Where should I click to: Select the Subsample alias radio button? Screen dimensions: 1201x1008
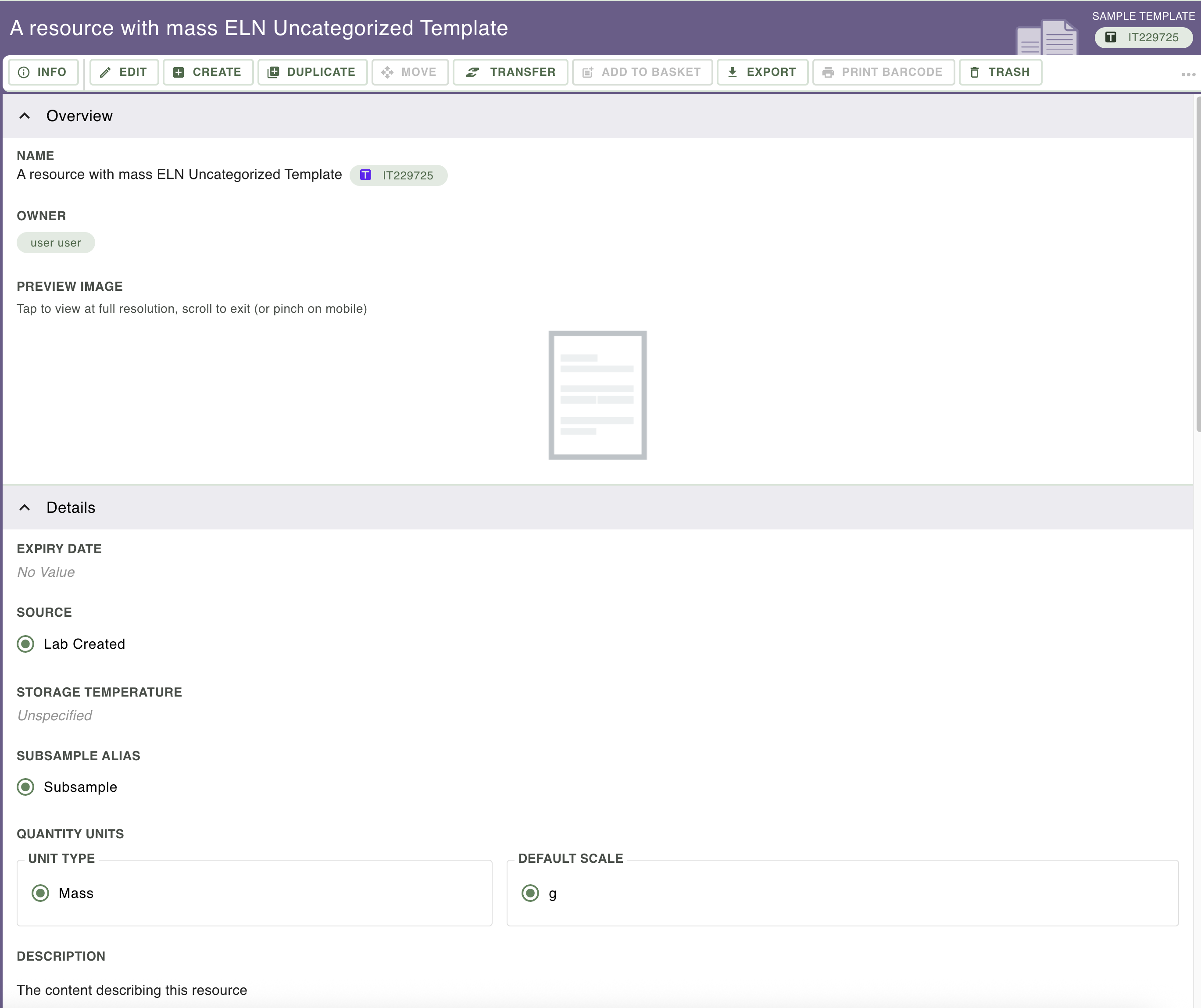click(26, 787)
